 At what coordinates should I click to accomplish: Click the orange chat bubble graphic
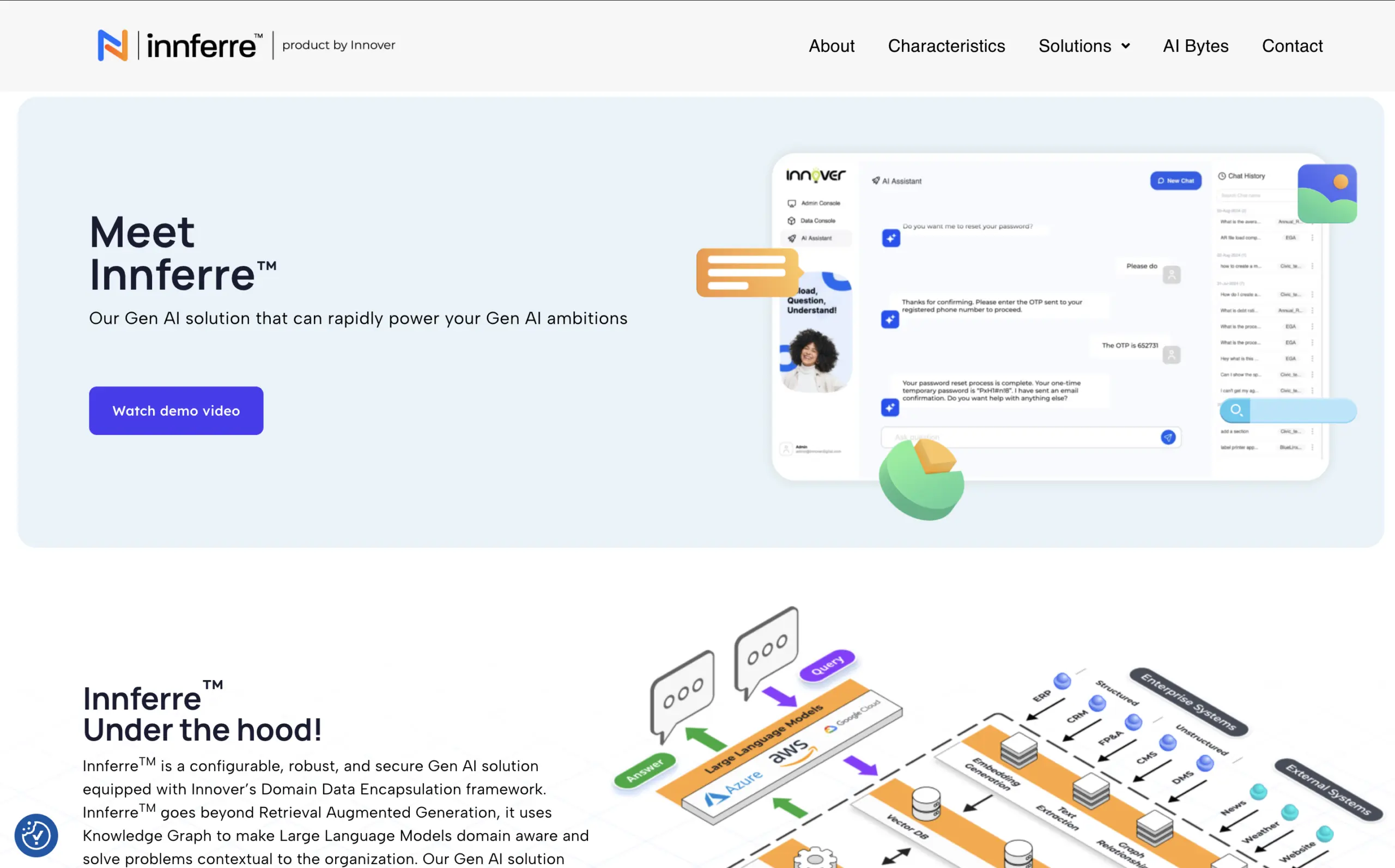click(748, 272)
